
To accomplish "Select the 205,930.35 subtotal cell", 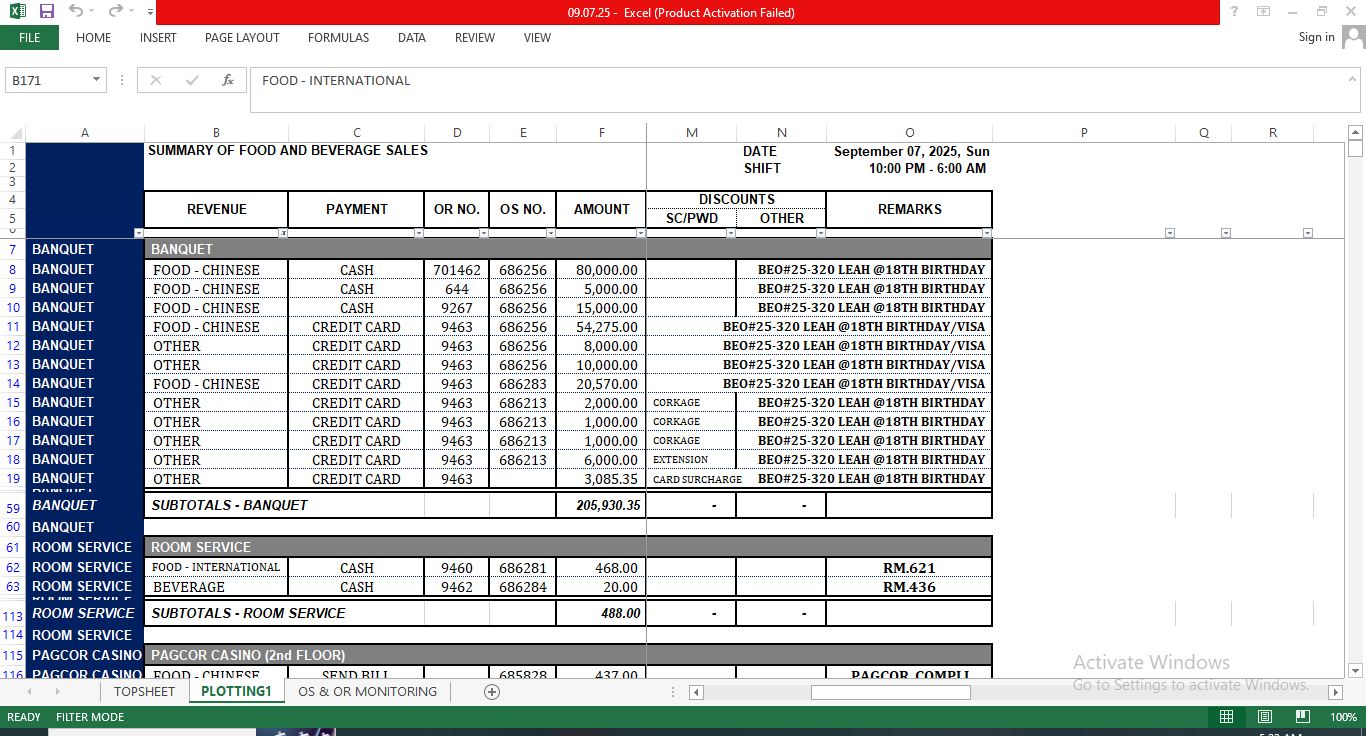I will (x=601, y=505).
